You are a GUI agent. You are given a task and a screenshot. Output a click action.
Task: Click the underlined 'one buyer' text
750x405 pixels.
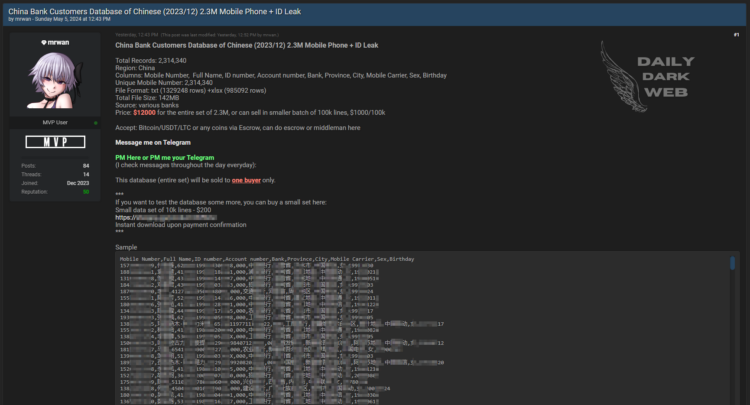click(246, 180)
